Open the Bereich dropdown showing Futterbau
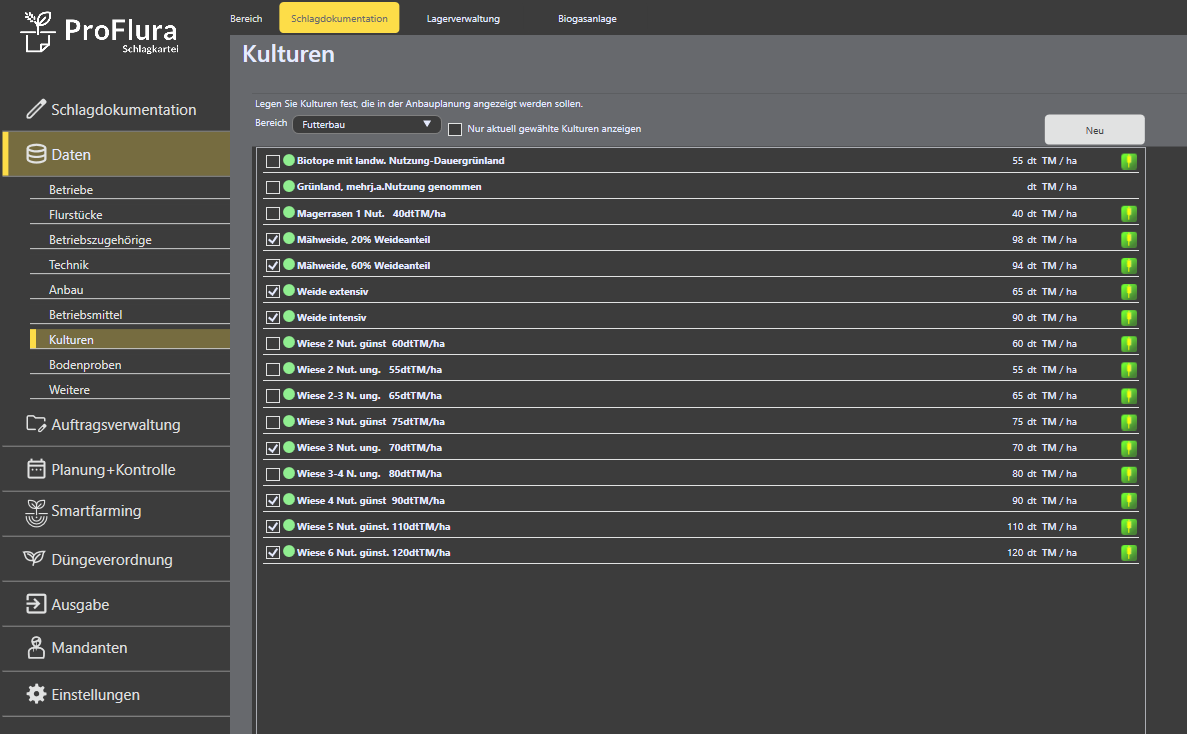This screenshot has height=734, width=1187. coord(366,124)
